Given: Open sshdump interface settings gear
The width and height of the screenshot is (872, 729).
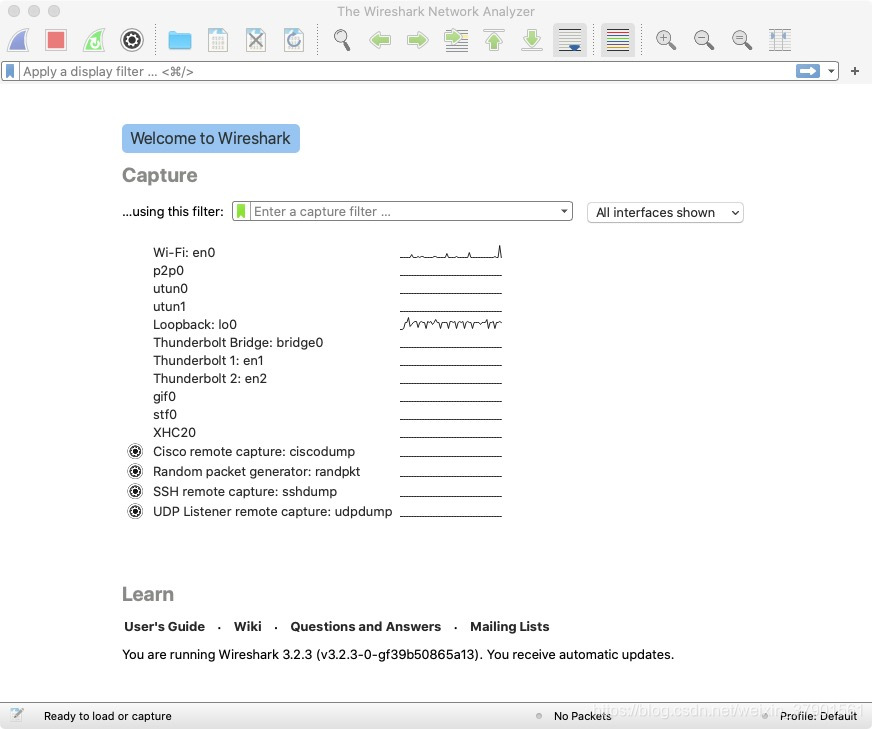Looking at the screenshot, I should [135, 491].
